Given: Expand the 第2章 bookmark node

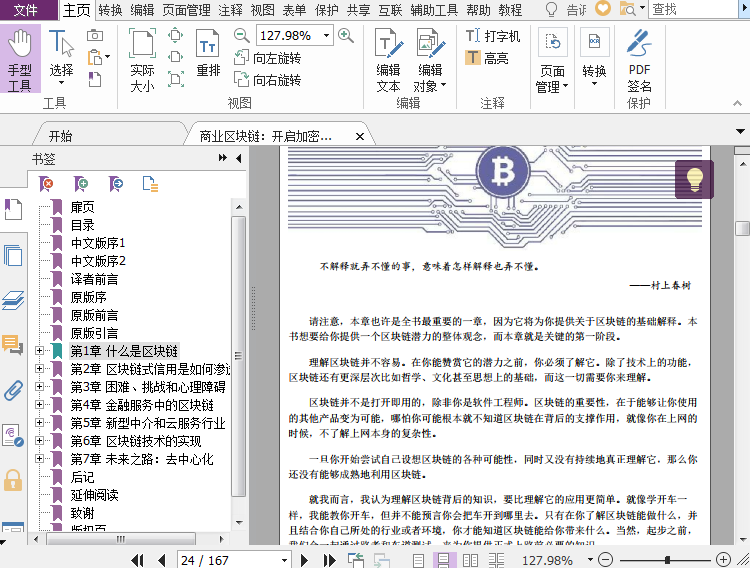Looking at the screenshot, I should (39, 368).
